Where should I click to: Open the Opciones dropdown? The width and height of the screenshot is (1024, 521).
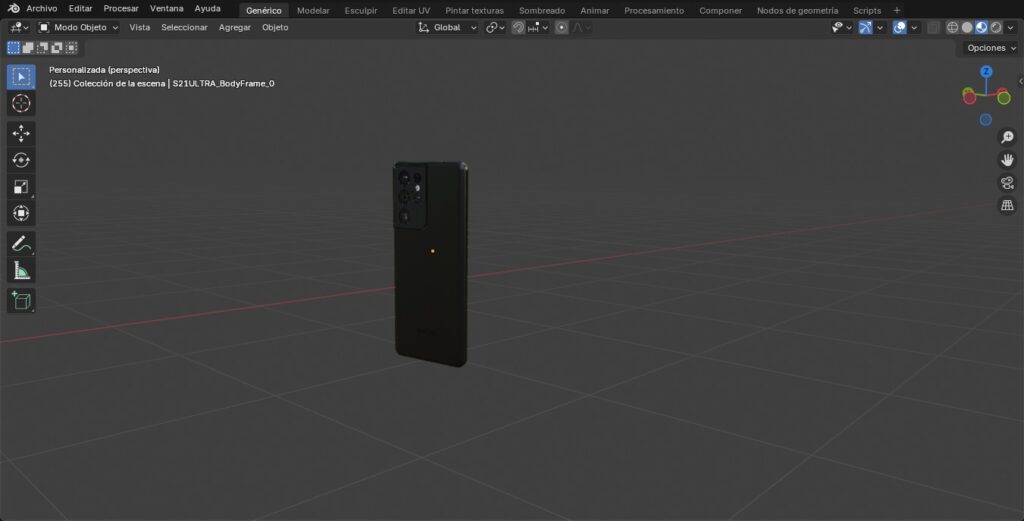(991, 48)
